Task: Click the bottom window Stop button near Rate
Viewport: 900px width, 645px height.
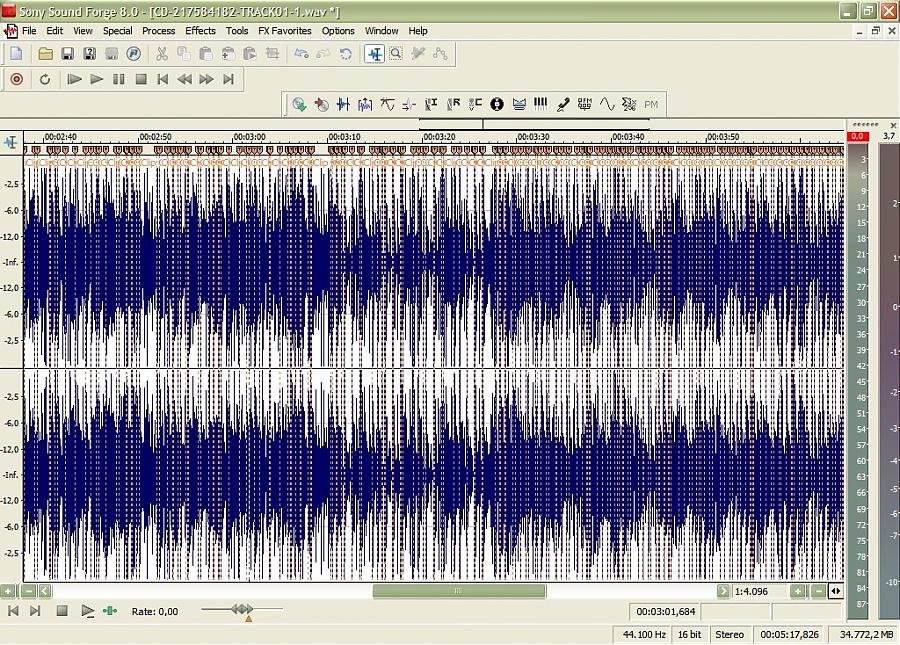Action: coord(62,612)
